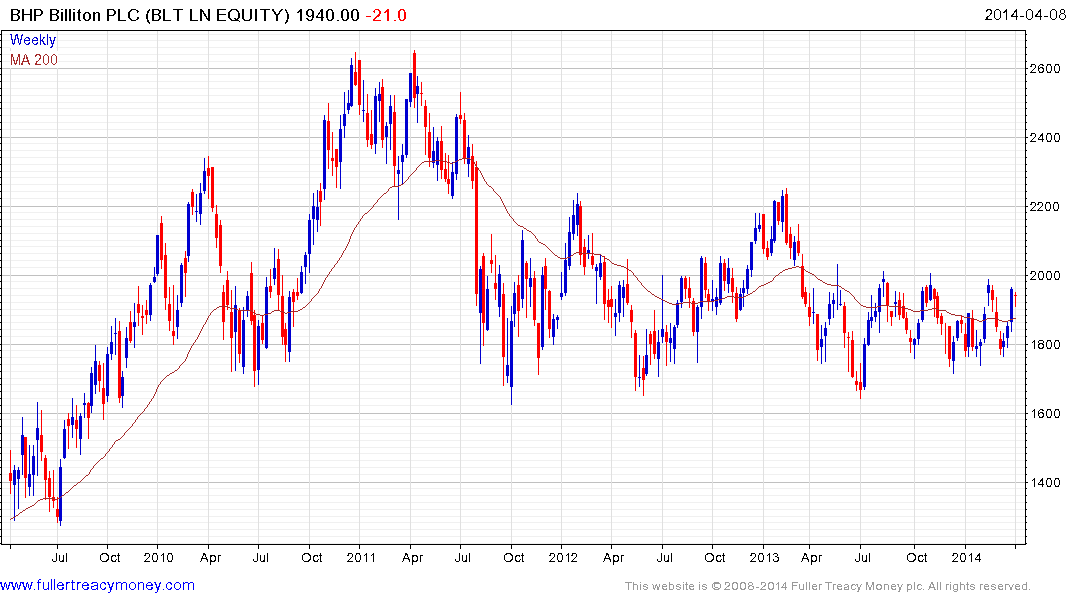
Task: Open the www.fullertreacymoney.com link
Action: 97,585
